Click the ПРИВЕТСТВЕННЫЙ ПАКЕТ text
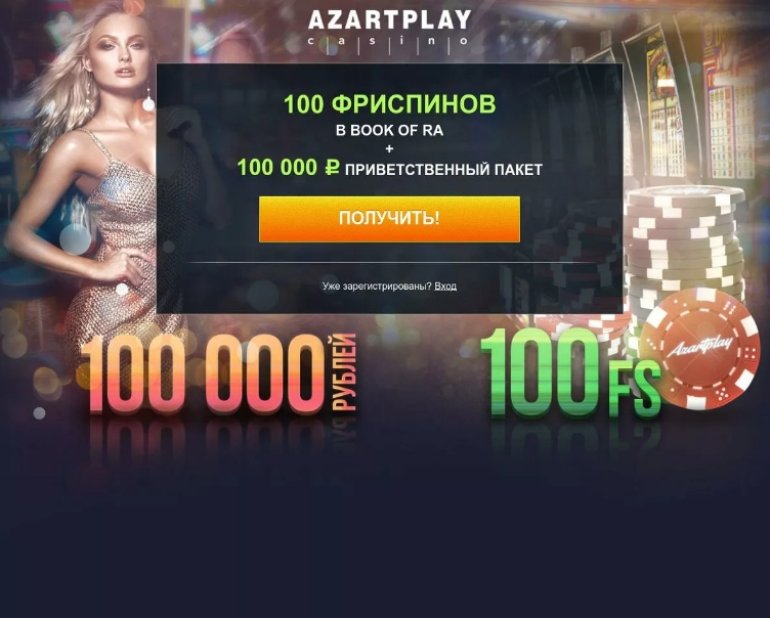The width and height of the screenshot is (770, 618). [x=443, y=169]
